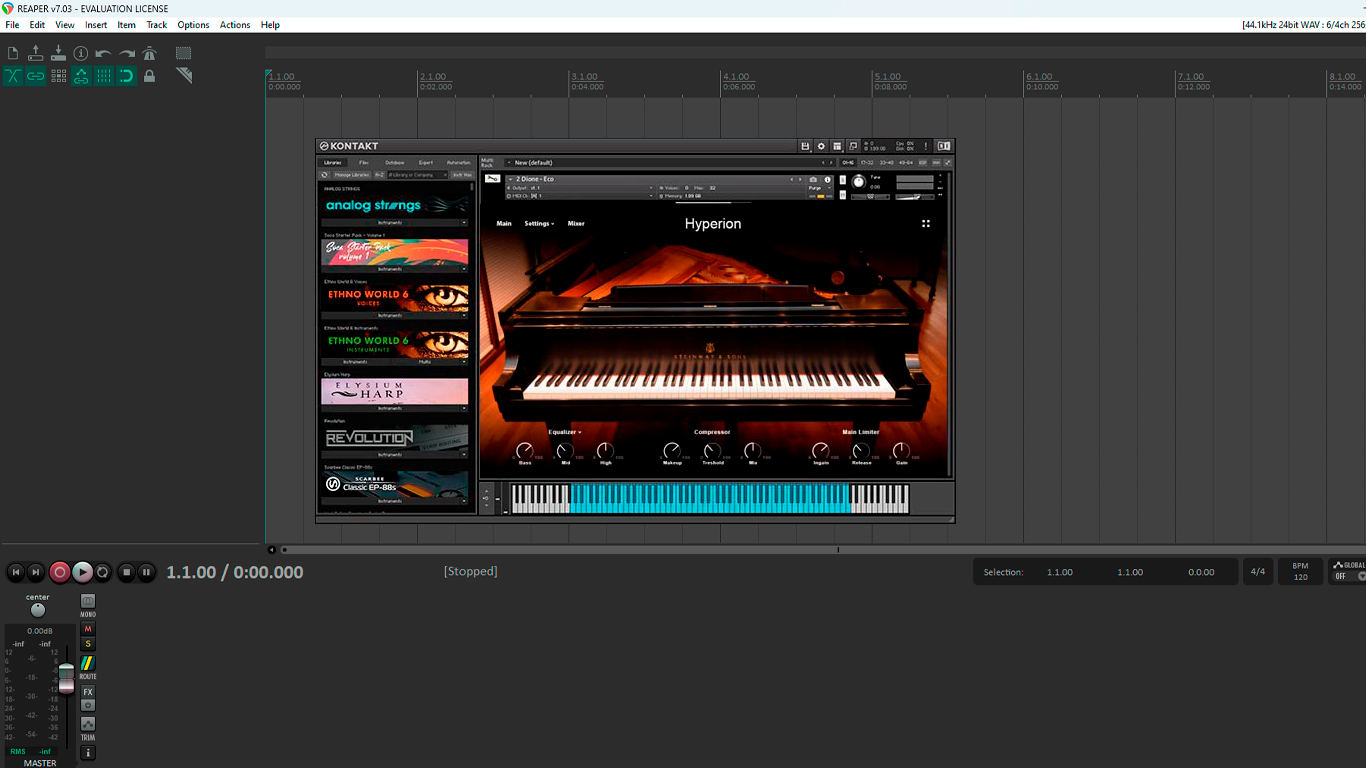Create a new project with the toolbar icon
Screen dimensions: 1366x768
tap(13, 53)
